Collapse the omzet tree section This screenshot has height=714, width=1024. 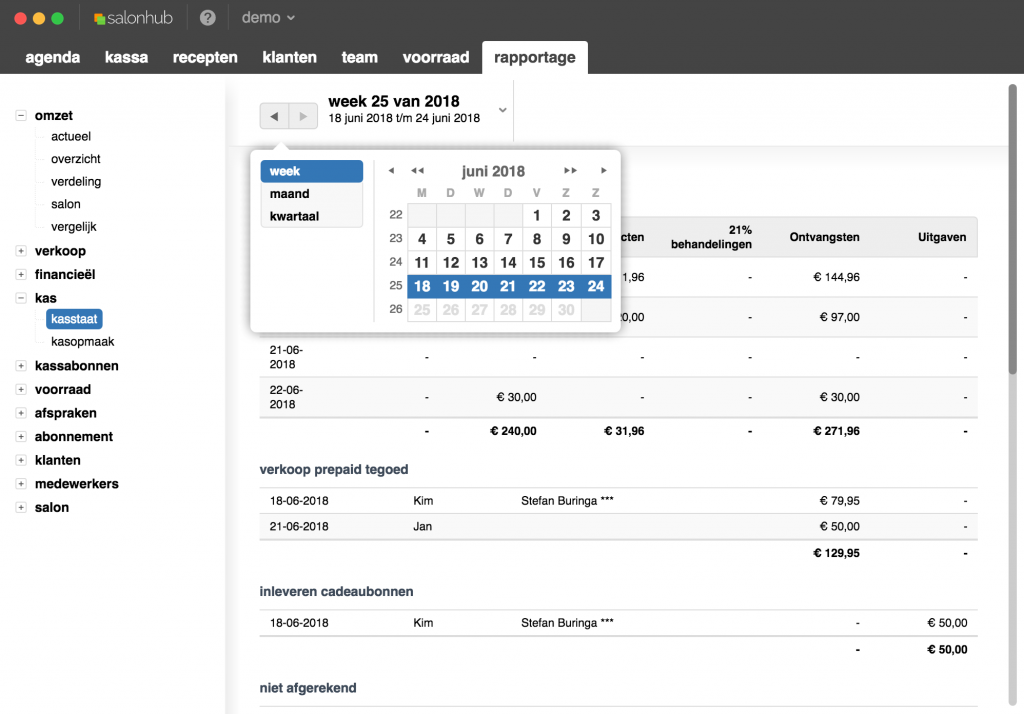pyautogui.click(x=22, y=115)
